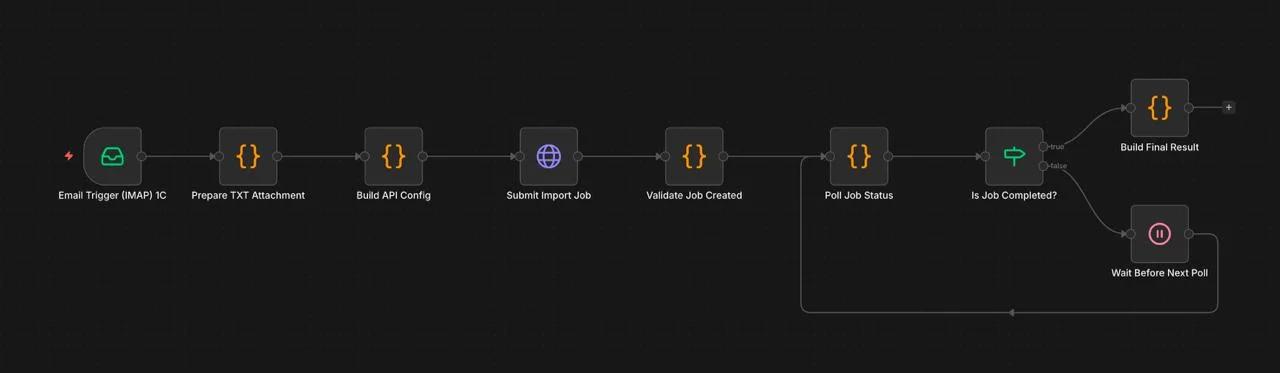Select the Wait Before Next Poll node
1280x373 pixels.
point(1160,234)
